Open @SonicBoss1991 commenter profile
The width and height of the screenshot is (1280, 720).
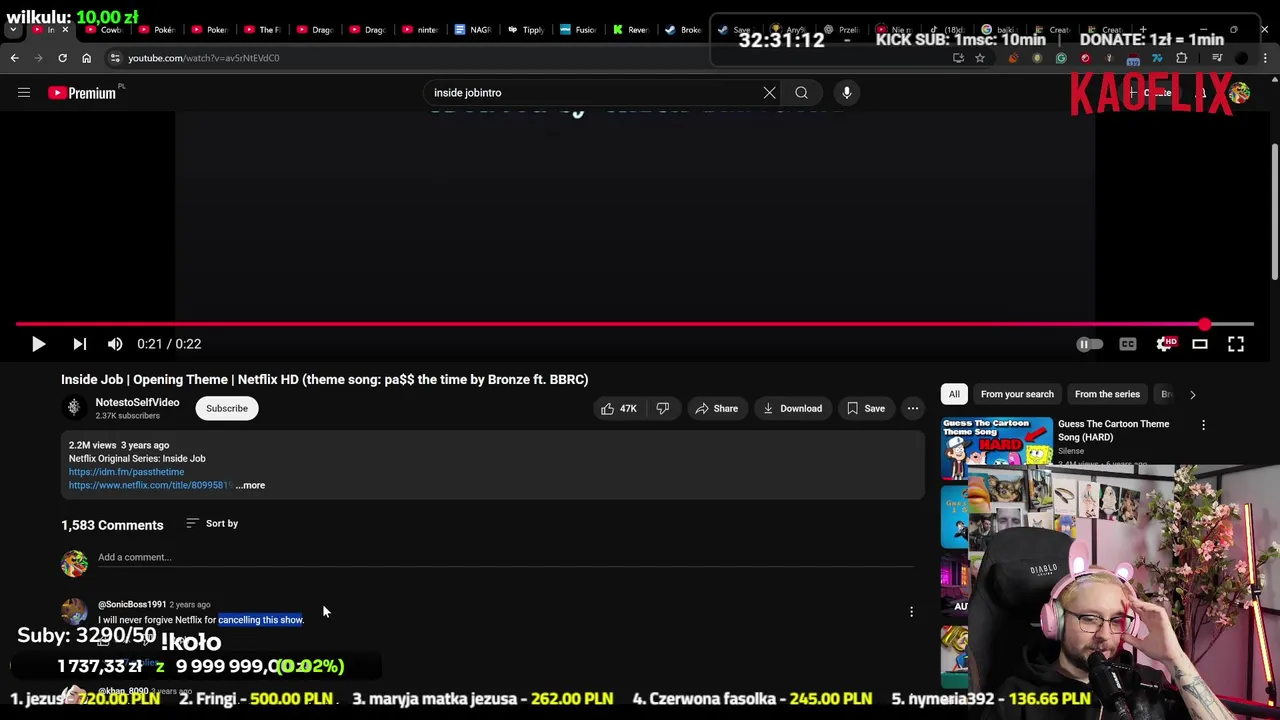tap(132, 604)
